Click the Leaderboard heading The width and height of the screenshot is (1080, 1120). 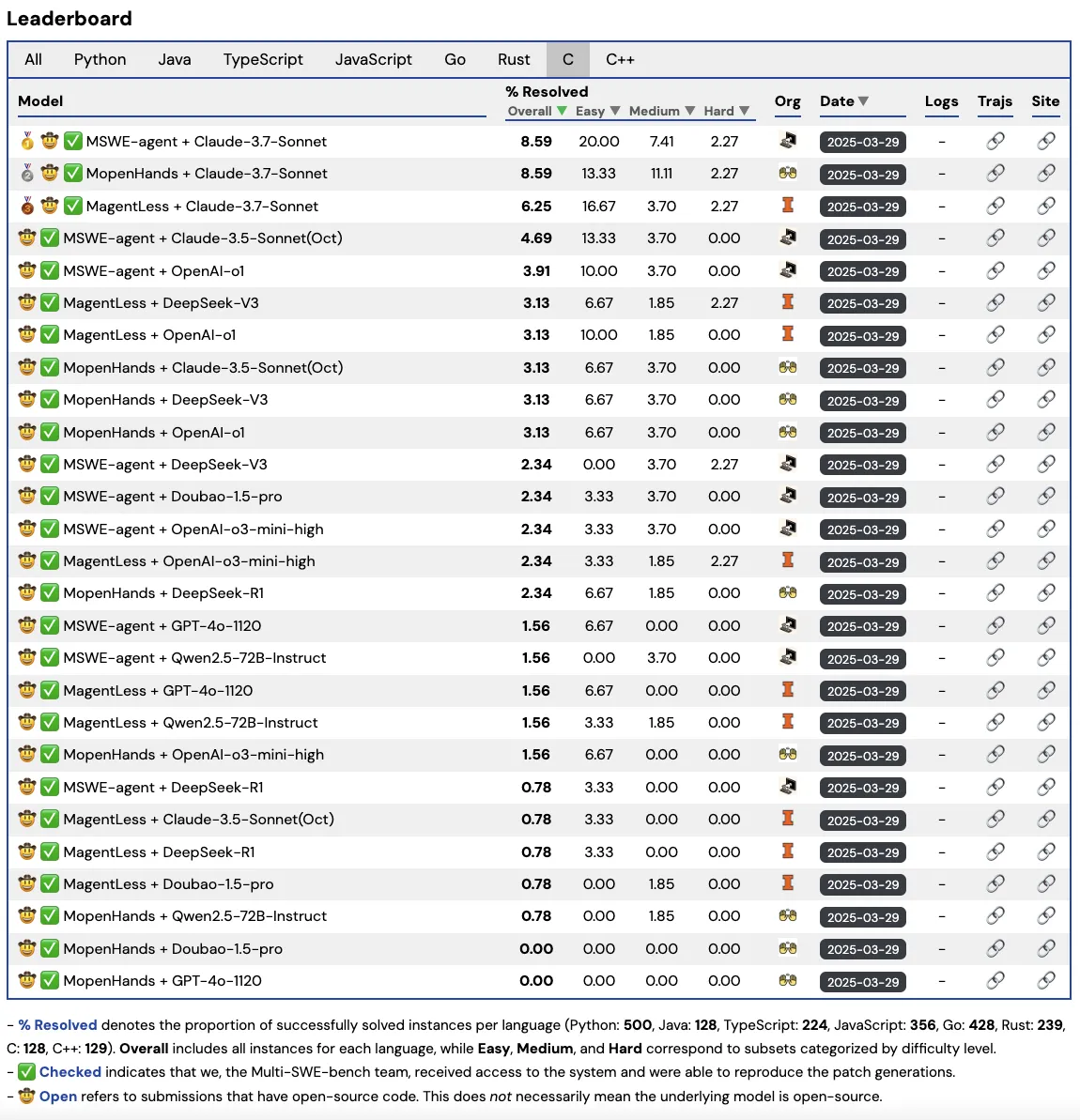coord(69,19)
